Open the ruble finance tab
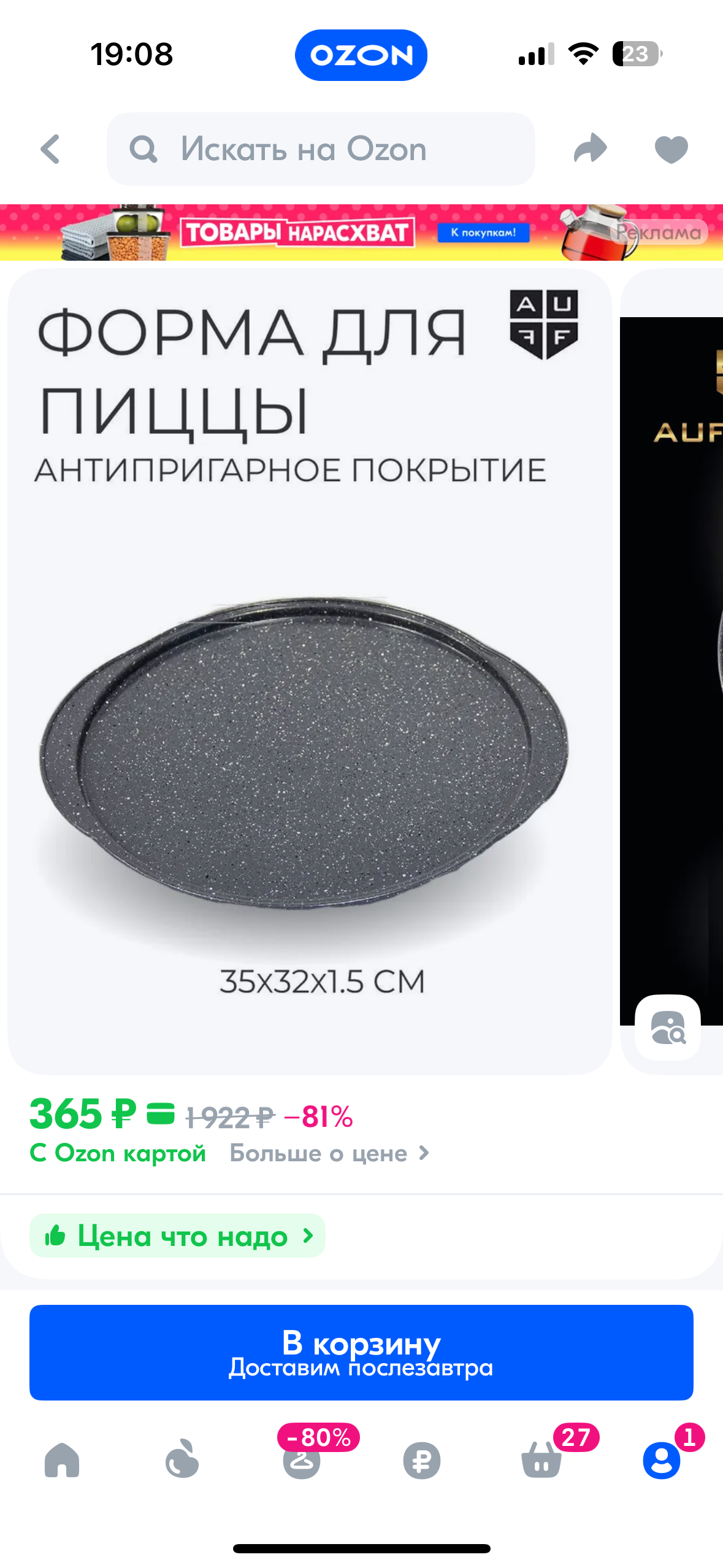Viewport: 723px width, 1568px height. [422, 1461]
